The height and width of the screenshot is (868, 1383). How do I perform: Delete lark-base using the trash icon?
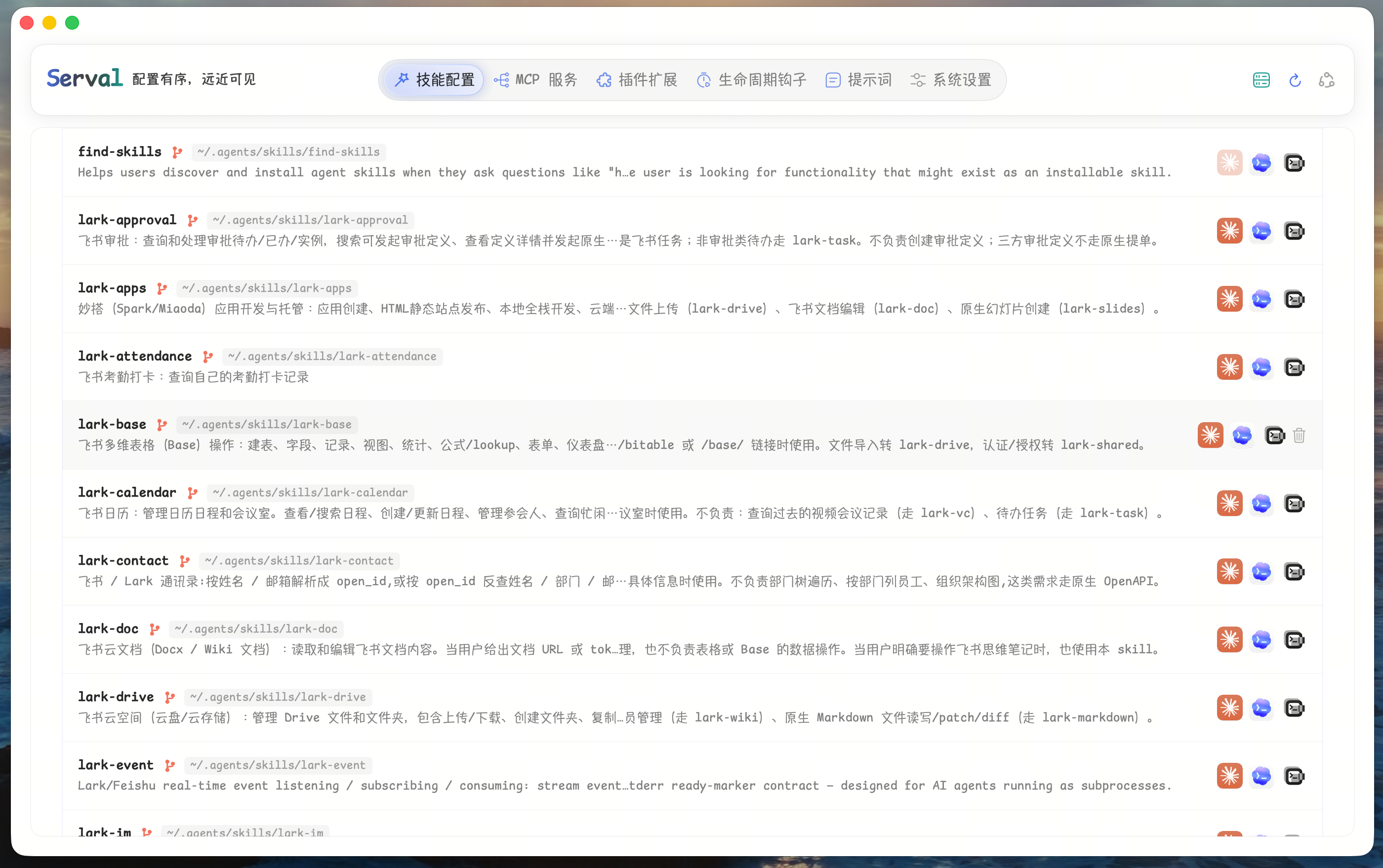coord(1299,435)
